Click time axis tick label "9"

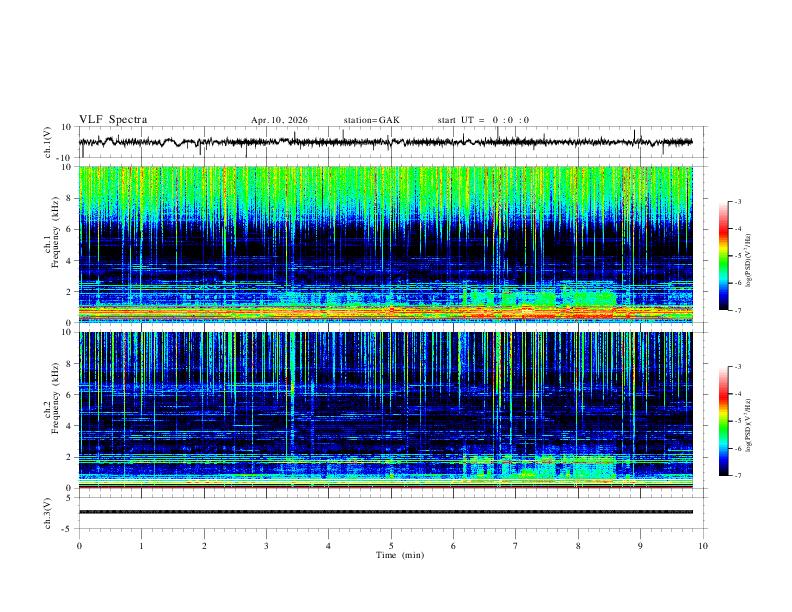[640, 546]
